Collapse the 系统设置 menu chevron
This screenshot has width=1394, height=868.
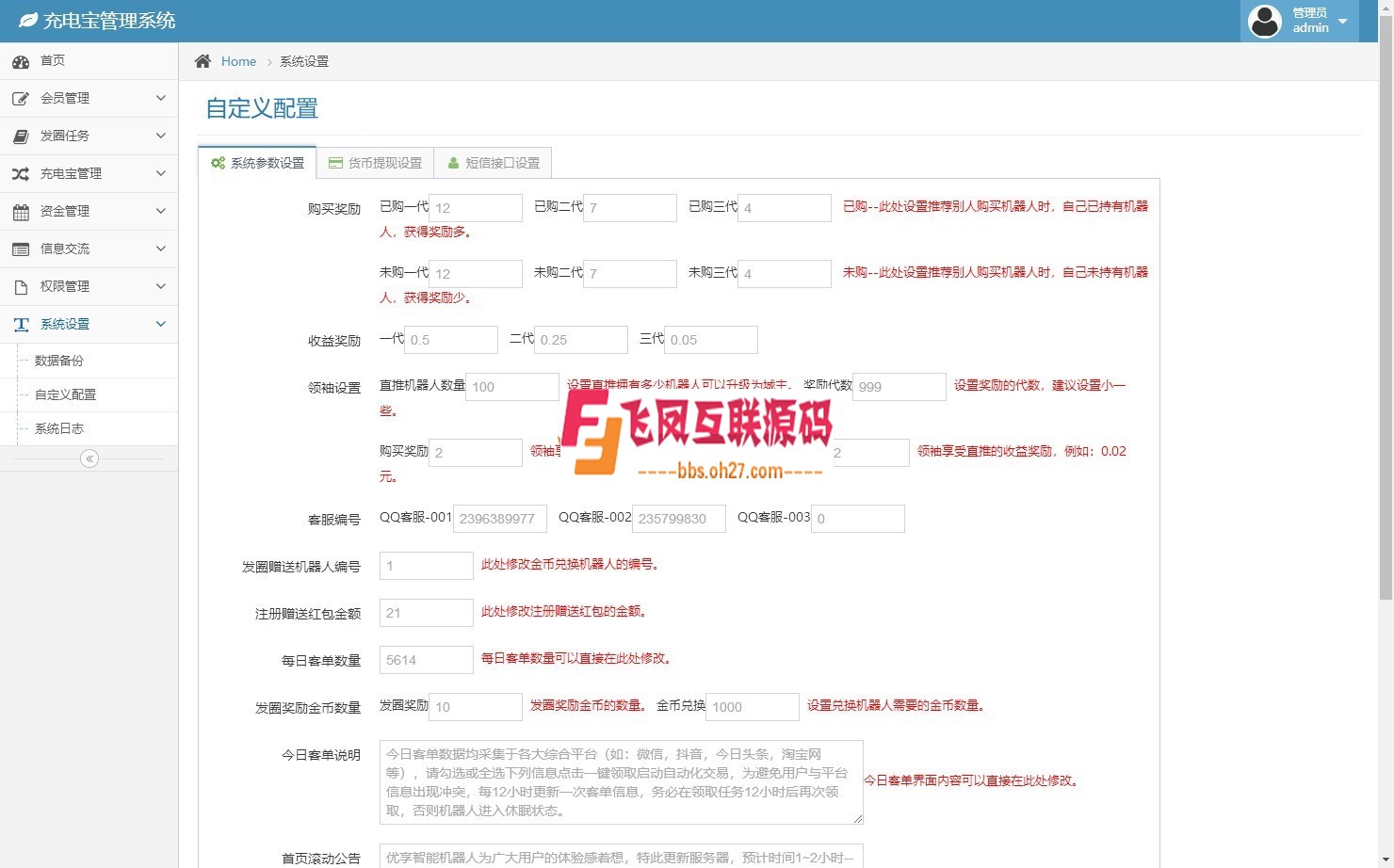161,324
